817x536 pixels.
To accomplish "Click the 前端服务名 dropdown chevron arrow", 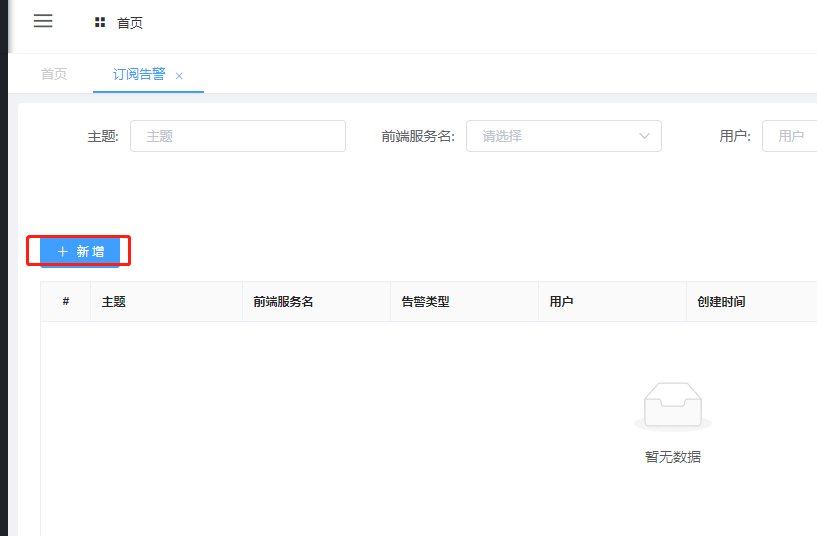I will (x=645, y=136).
